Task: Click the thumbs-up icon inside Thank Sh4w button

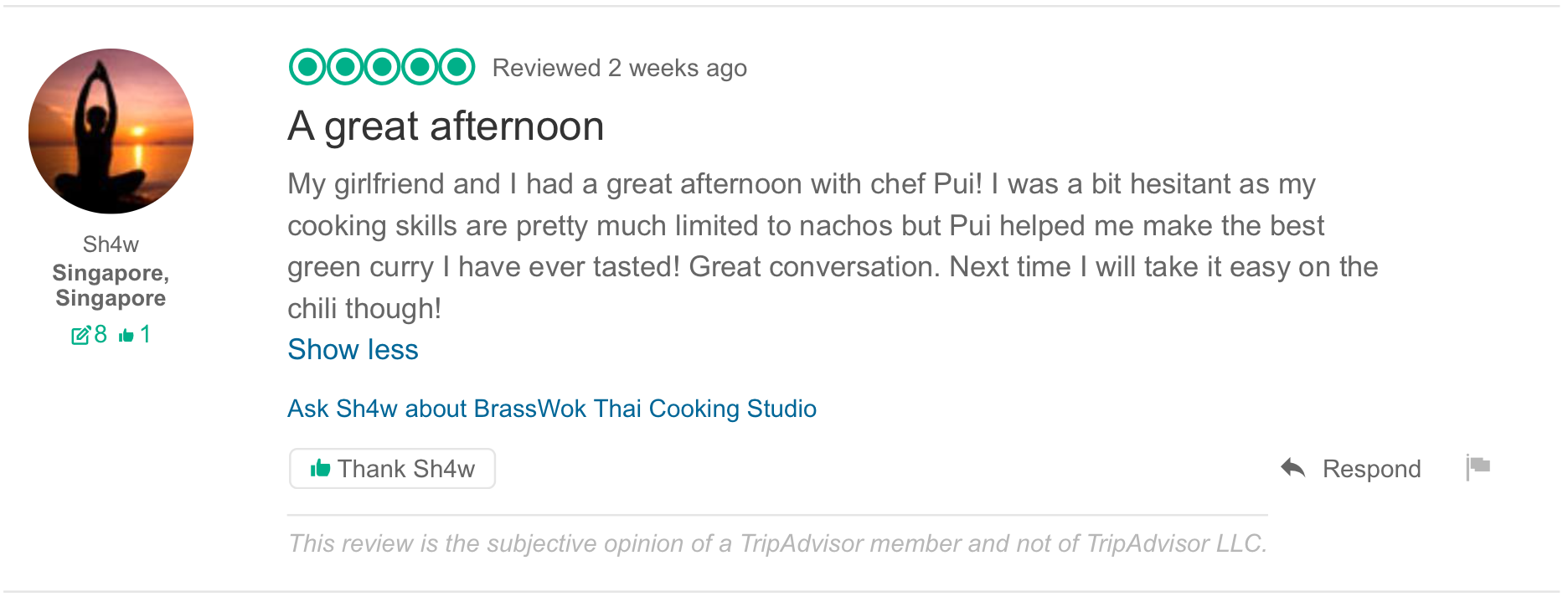Action: coord(320,468)
